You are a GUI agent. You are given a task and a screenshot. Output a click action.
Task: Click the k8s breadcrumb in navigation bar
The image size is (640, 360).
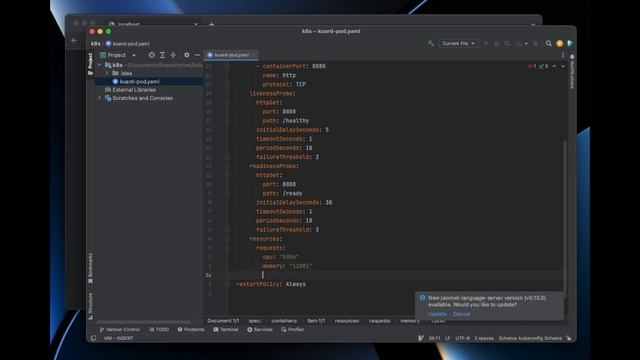[x=96, y=44]
